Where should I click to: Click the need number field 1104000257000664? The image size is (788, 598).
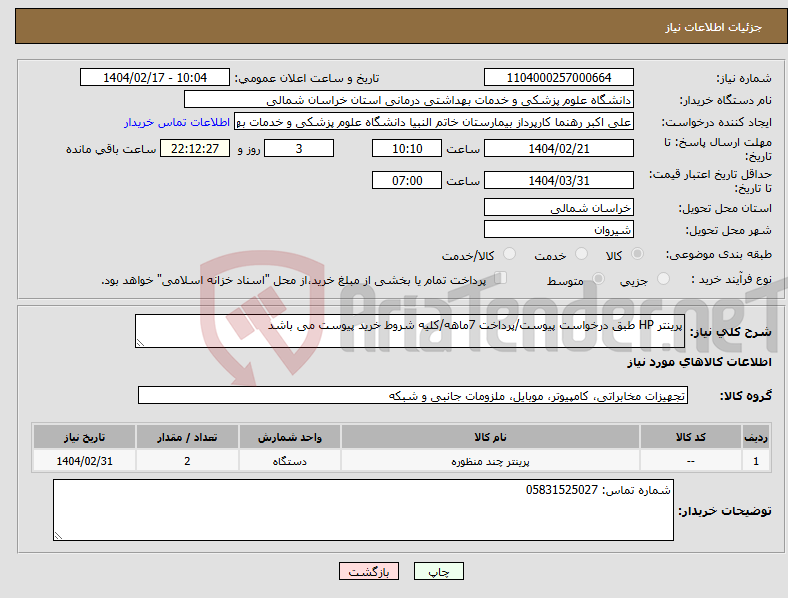click(x=558, y=77)
